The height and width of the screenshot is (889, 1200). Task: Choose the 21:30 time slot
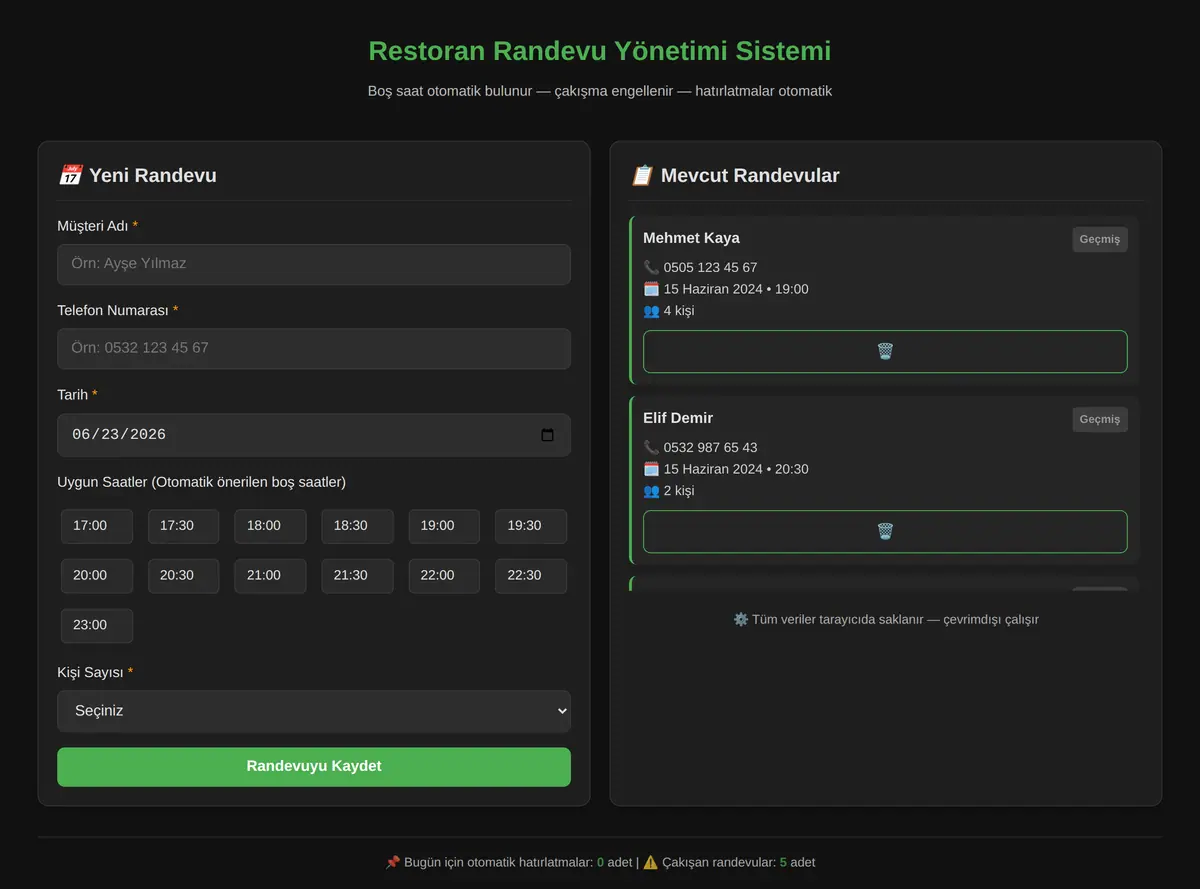point(357,576)
